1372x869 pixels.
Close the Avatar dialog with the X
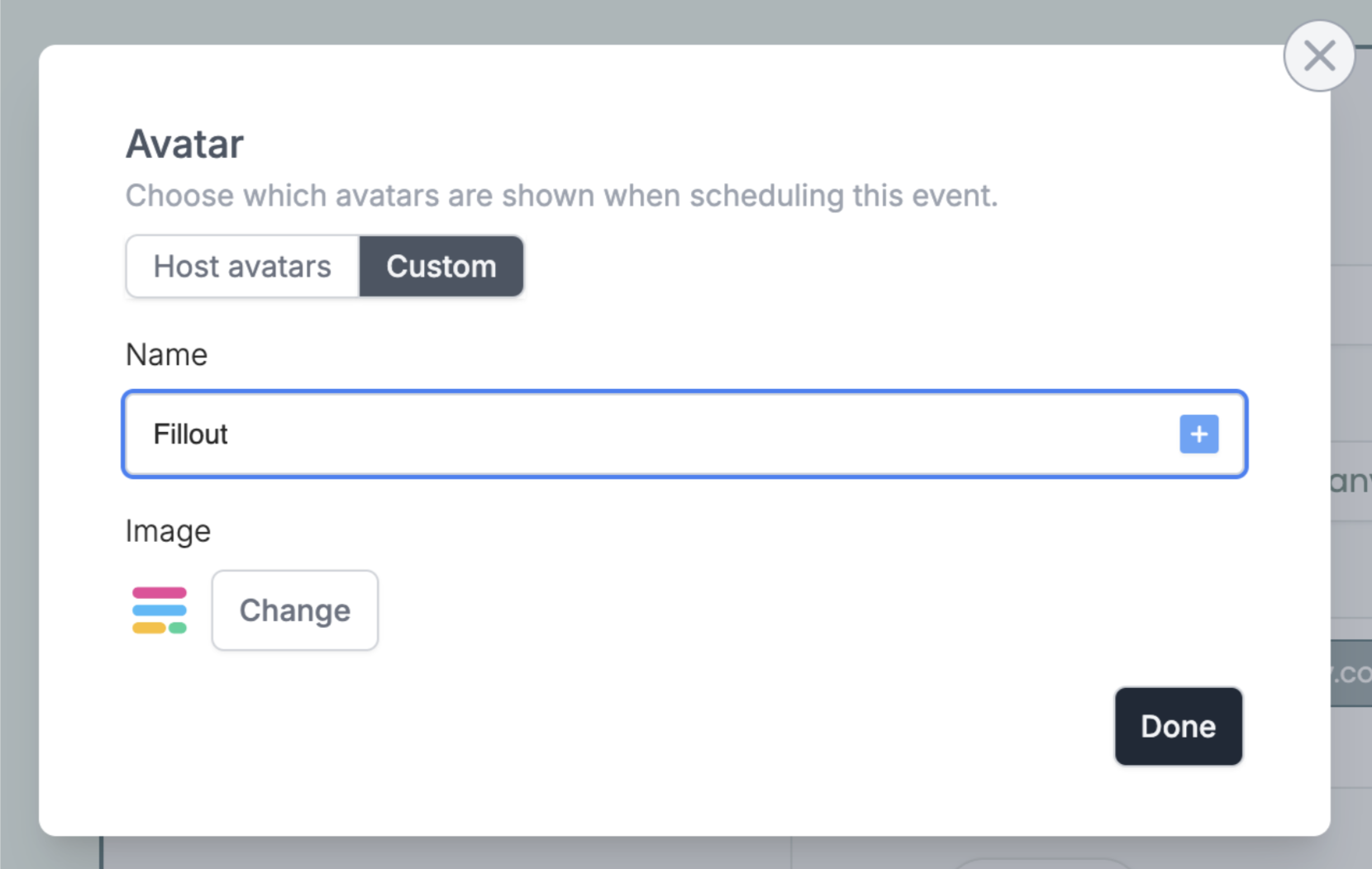point(1319,56)
